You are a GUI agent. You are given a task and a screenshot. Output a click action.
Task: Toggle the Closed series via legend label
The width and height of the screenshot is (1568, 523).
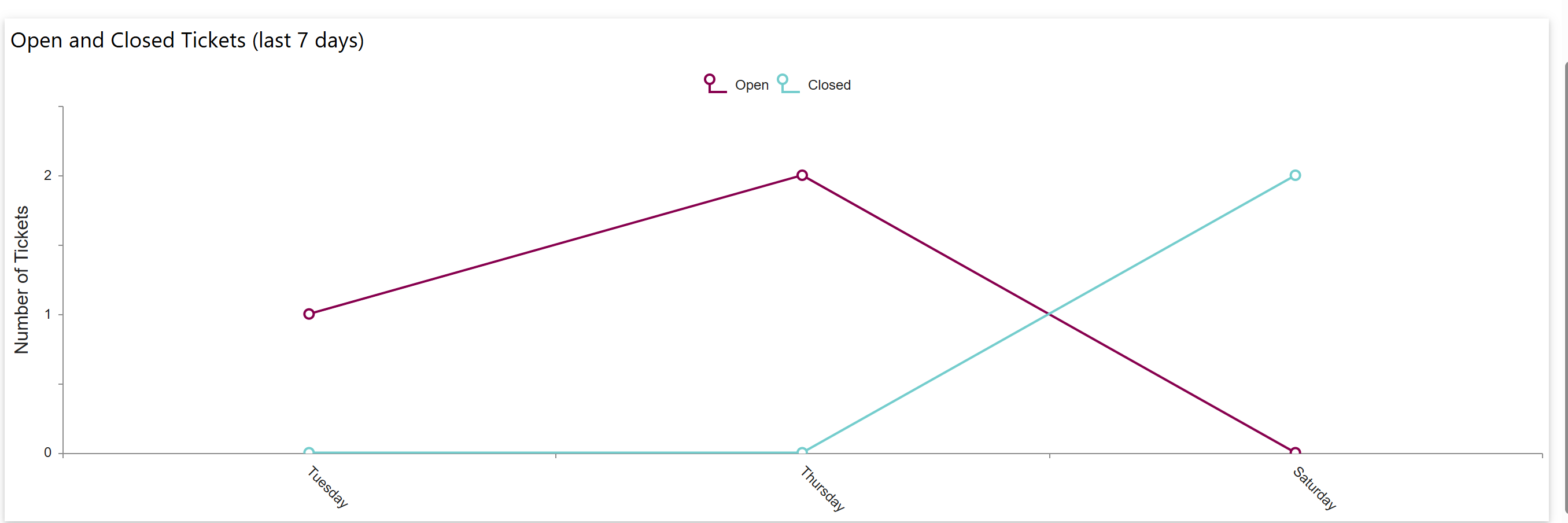point(828,85)
